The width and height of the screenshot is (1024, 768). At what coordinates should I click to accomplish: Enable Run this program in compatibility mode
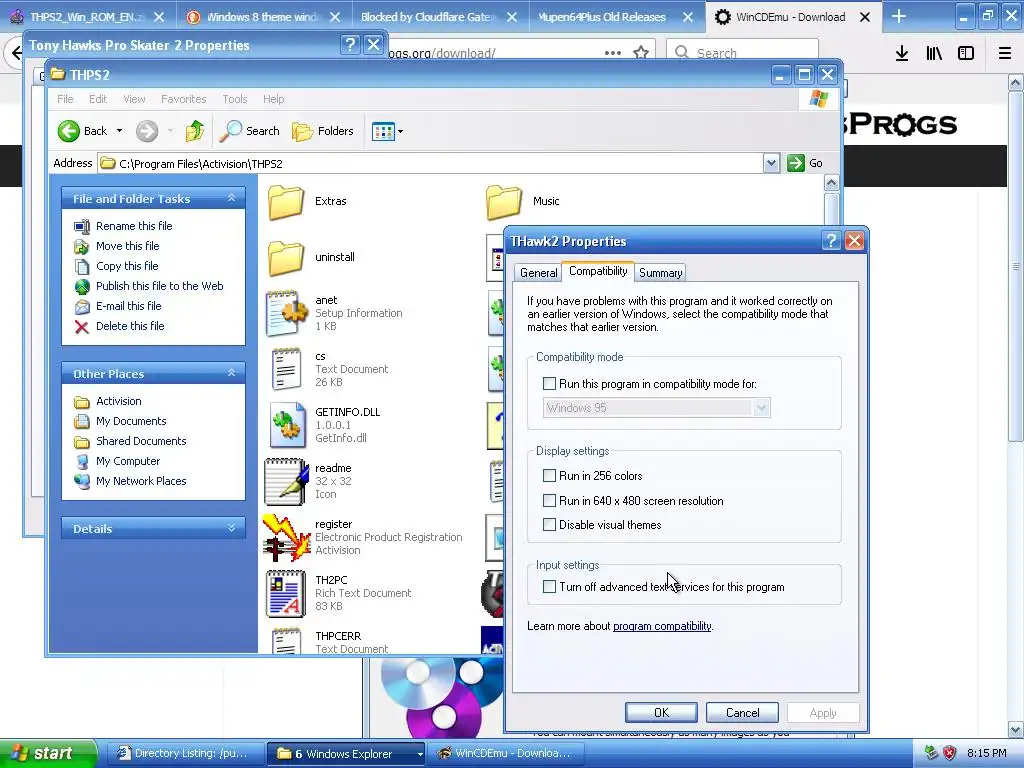pos(549,384)
